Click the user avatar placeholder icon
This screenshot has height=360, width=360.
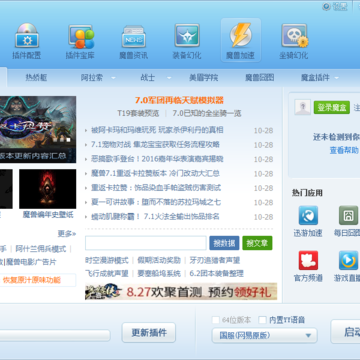pyautogui.click(x=303, y=107)
